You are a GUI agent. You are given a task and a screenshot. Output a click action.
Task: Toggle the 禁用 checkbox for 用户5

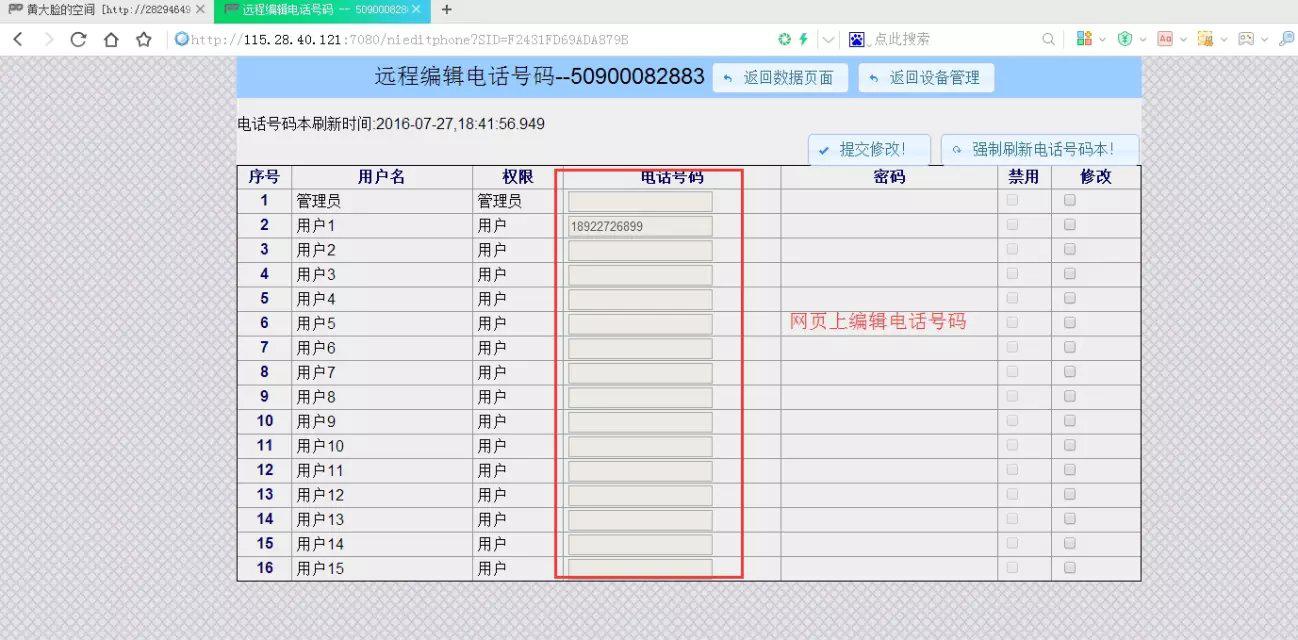(1012, 322)
